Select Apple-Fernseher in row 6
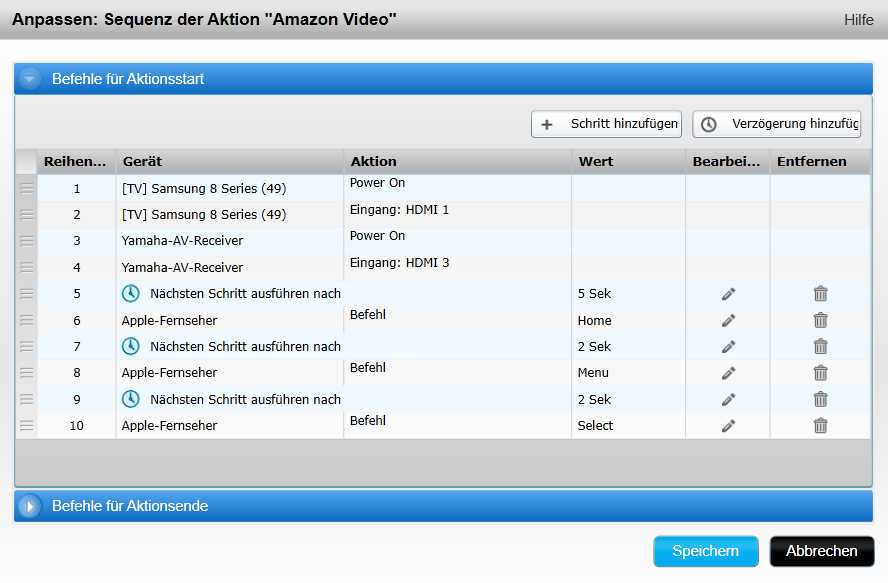Screen dimensions: 888x583 click(169, 321)
